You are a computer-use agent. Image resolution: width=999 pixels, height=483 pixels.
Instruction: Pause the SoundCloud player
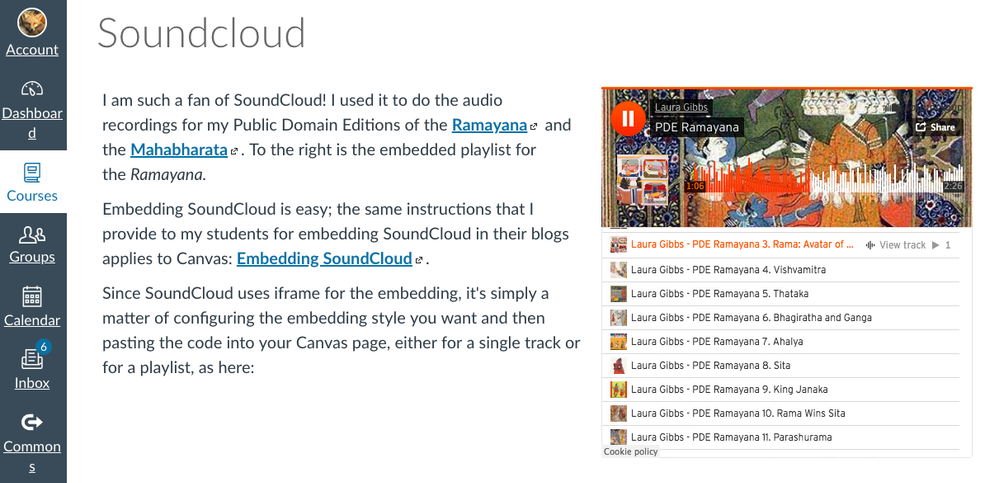click(x=628, y=118)
